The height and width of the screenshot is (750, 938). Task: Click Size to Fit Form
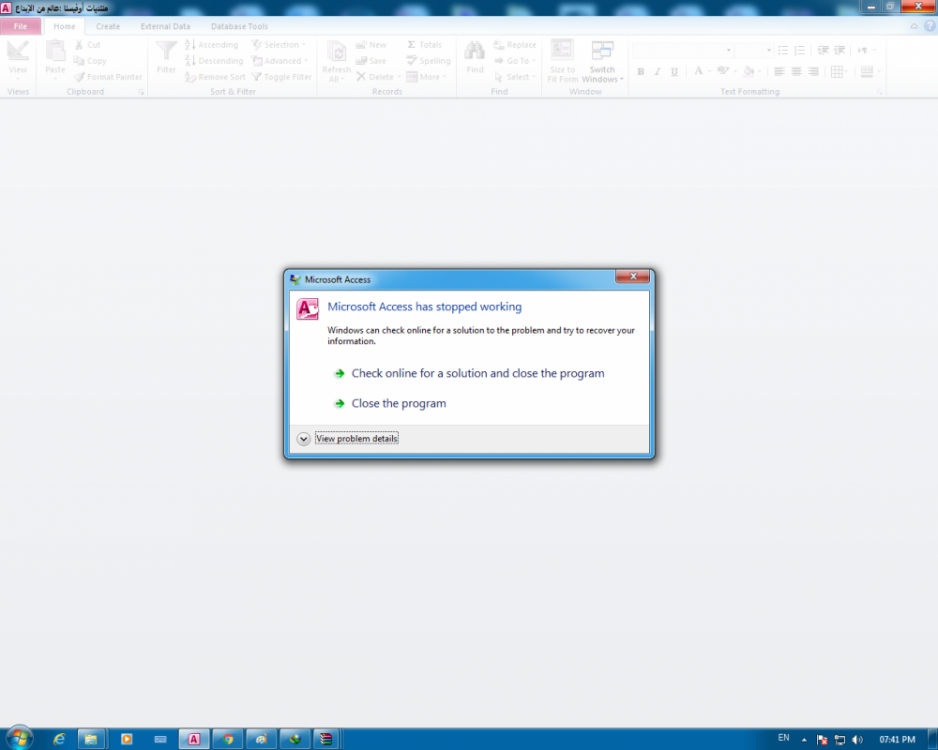point(562,61)
